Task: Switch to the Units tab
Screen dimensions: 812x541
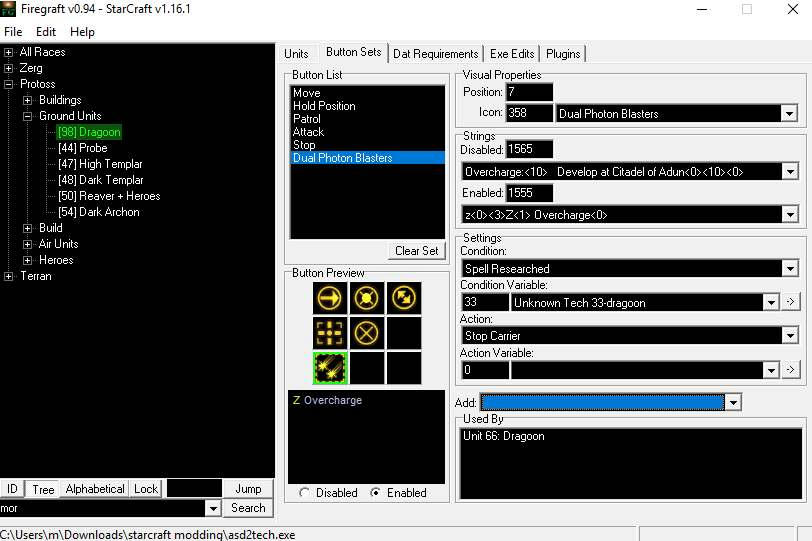Action: click(296, 54)
